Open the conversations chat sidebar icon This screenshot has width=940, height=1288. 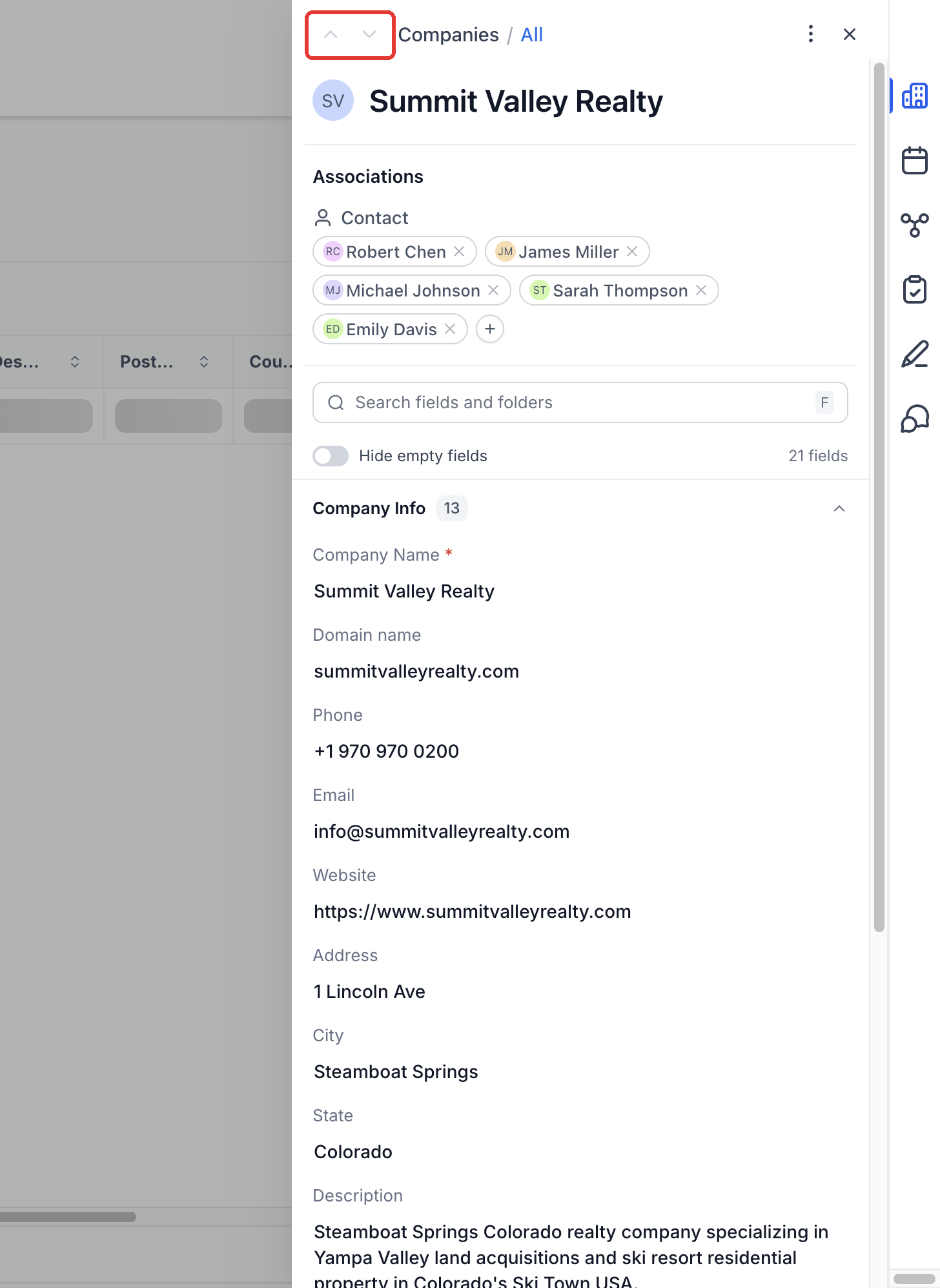[x=914, y=419]
